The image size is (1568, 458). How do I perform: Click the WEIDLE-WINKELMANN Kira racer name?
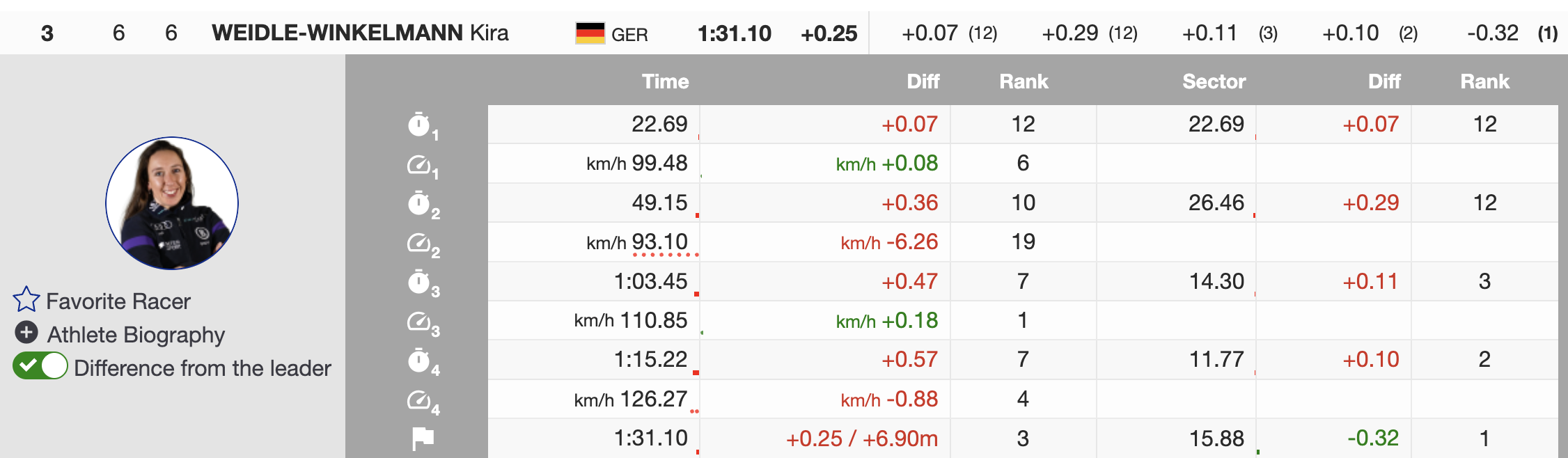tap(360, 33)
